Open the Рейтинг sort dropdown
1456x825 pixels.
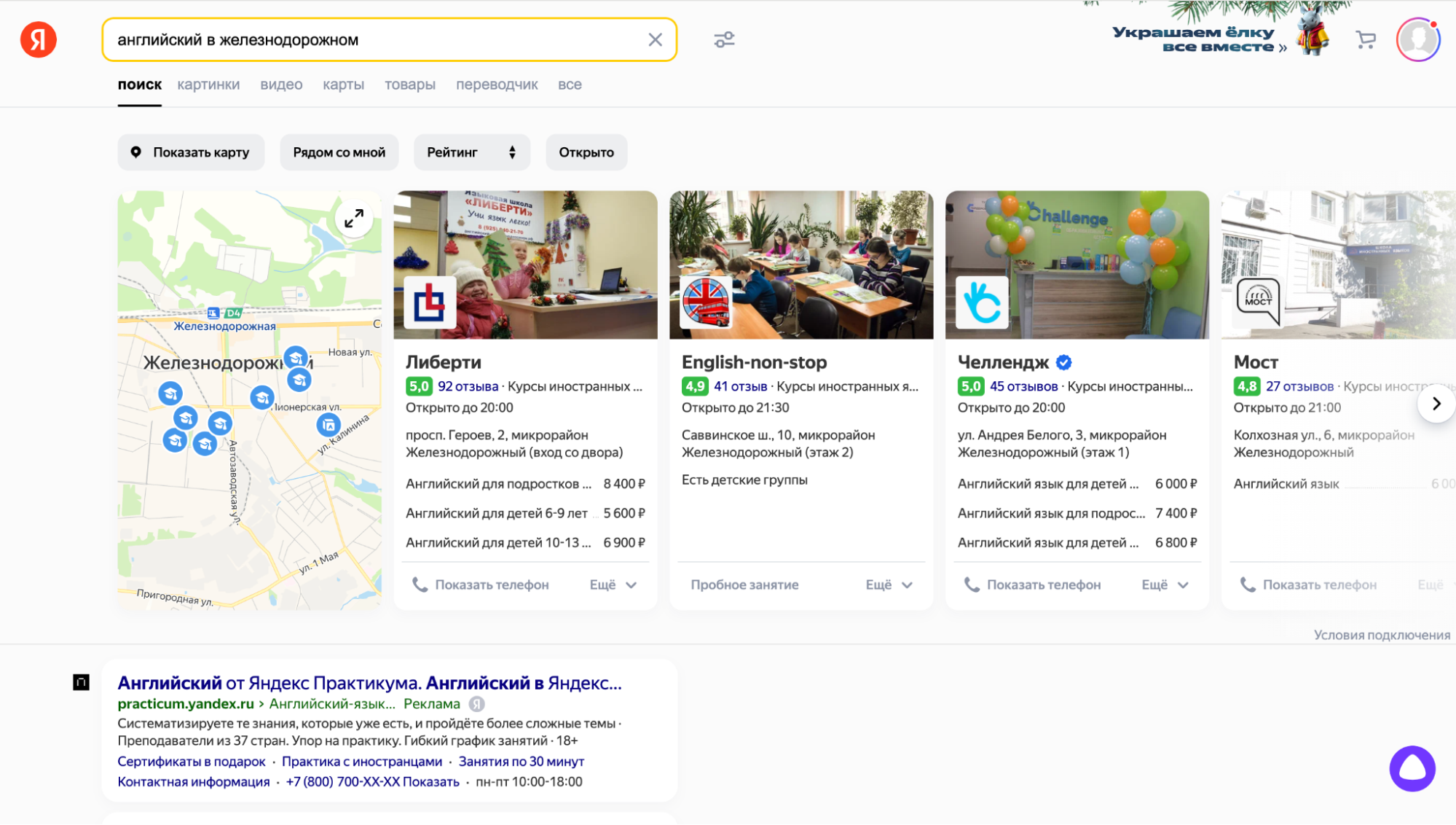(472, 152)
